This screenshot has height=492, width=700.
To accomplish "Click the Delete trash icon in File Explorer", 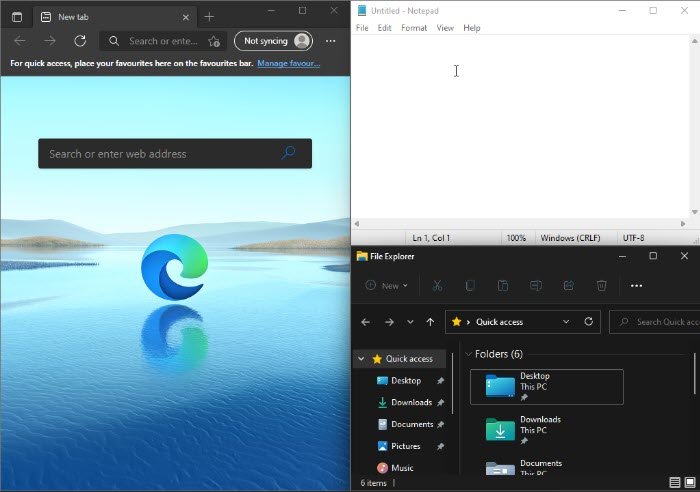I will pyautogui.click(x=601, y=286).
